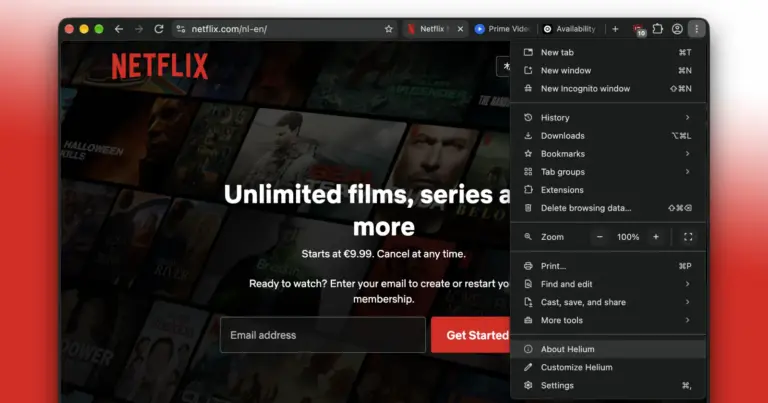Open a New Incognito window
This screenshot has height=403, width=768.
(x=608, y=89)
